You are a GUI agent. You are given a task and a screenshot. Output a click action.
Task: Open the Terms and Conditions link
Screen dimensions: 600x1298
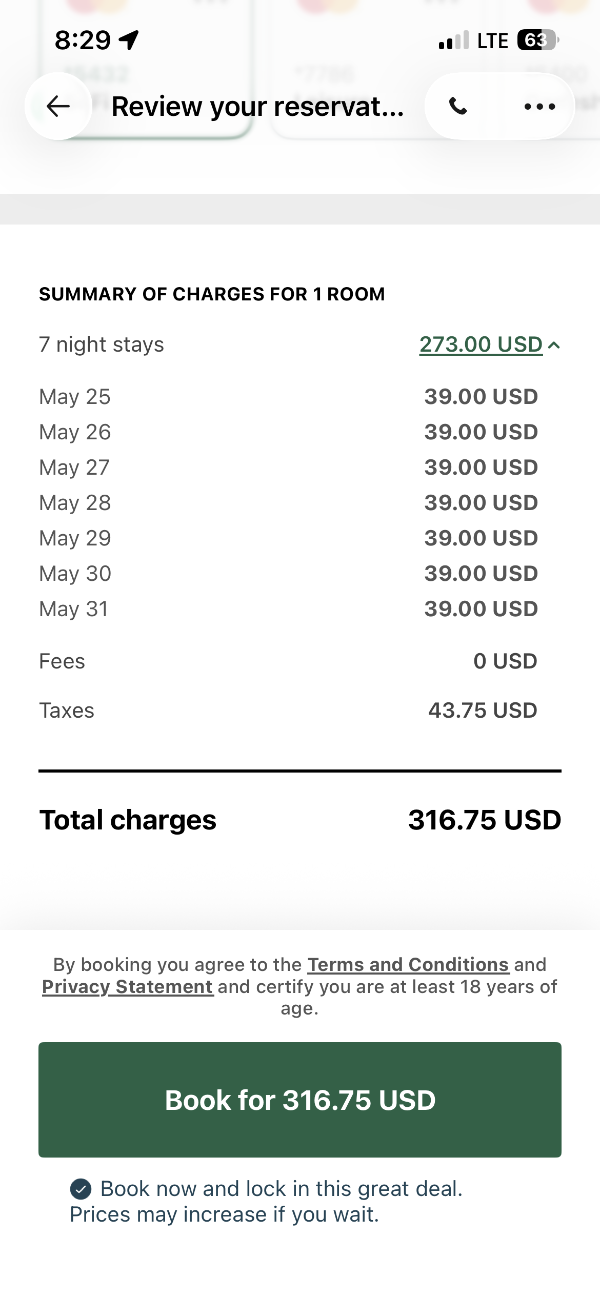(408, 965)
